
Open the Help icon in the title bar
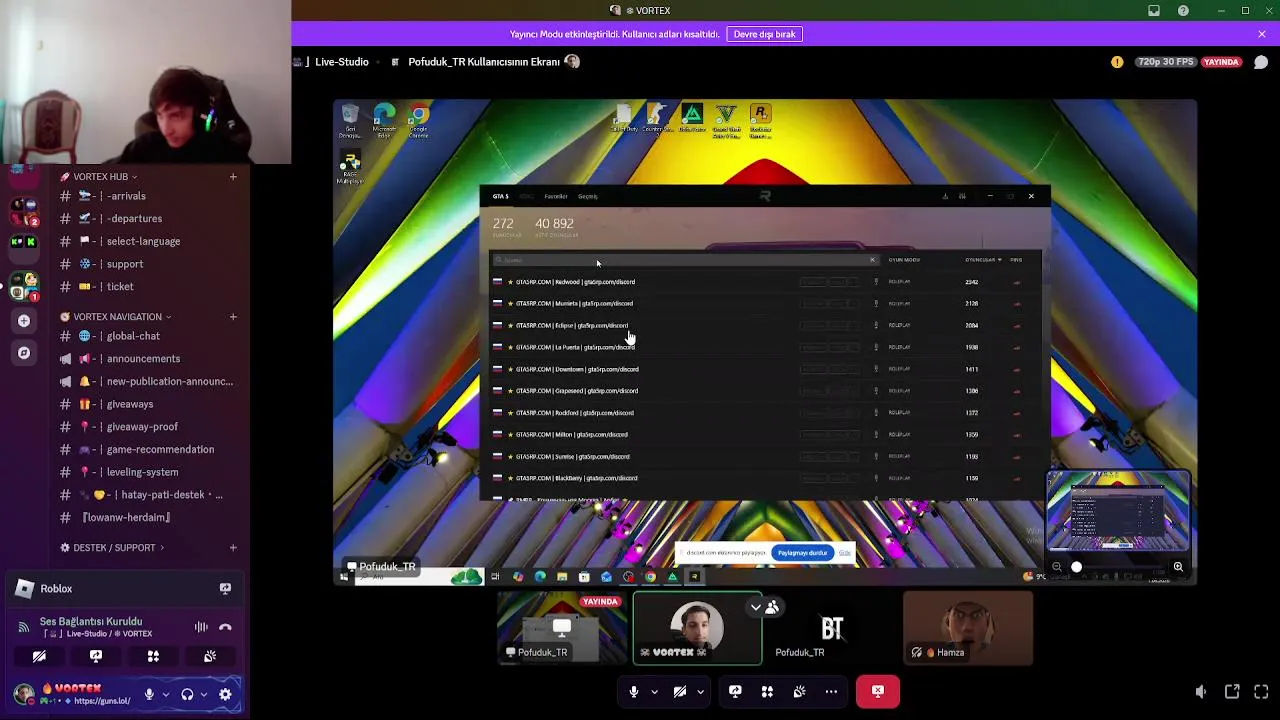(1184, 11)
